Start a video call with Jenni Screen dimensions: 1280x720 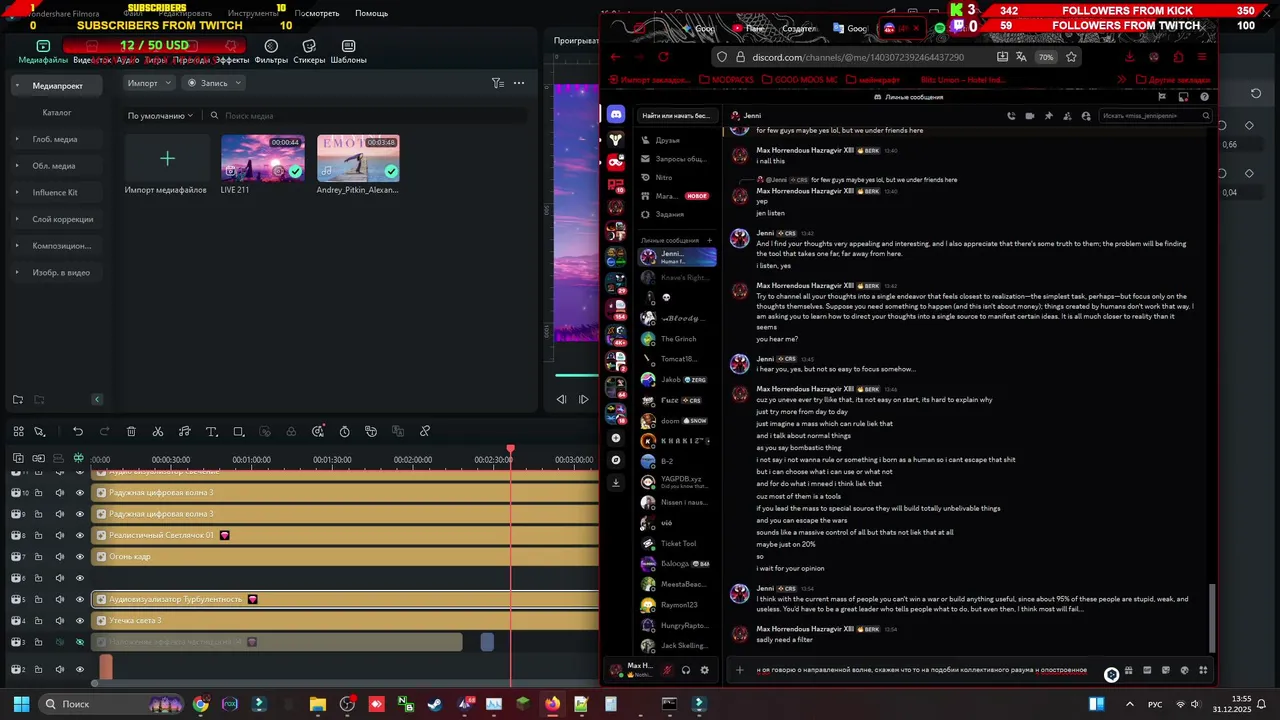(x=1030, y=116)
